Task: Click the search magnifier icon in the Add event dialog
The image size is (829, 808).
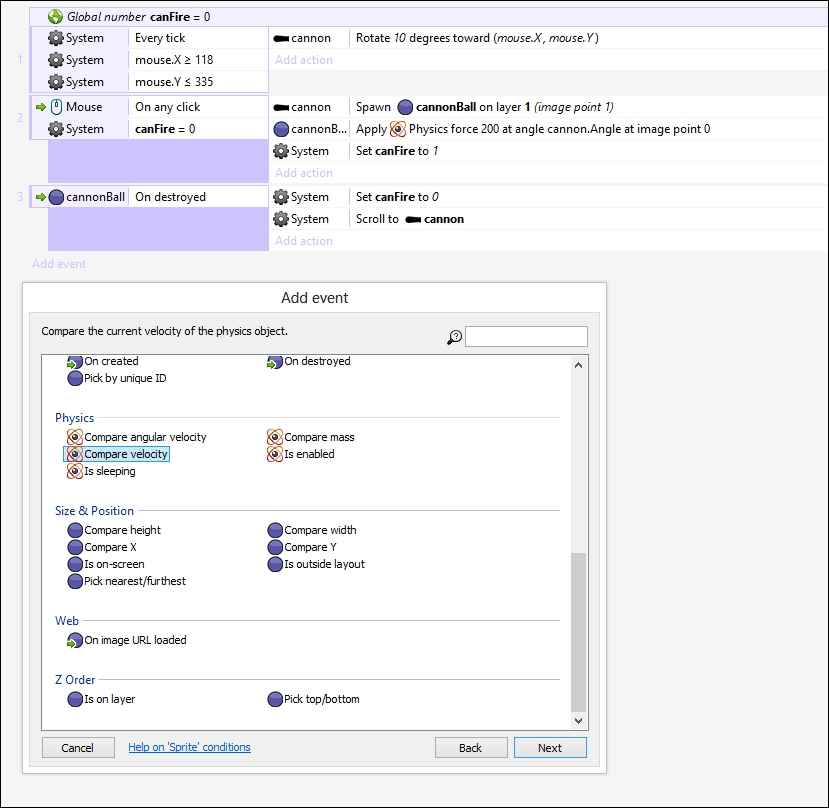Action: pos(454,337)
